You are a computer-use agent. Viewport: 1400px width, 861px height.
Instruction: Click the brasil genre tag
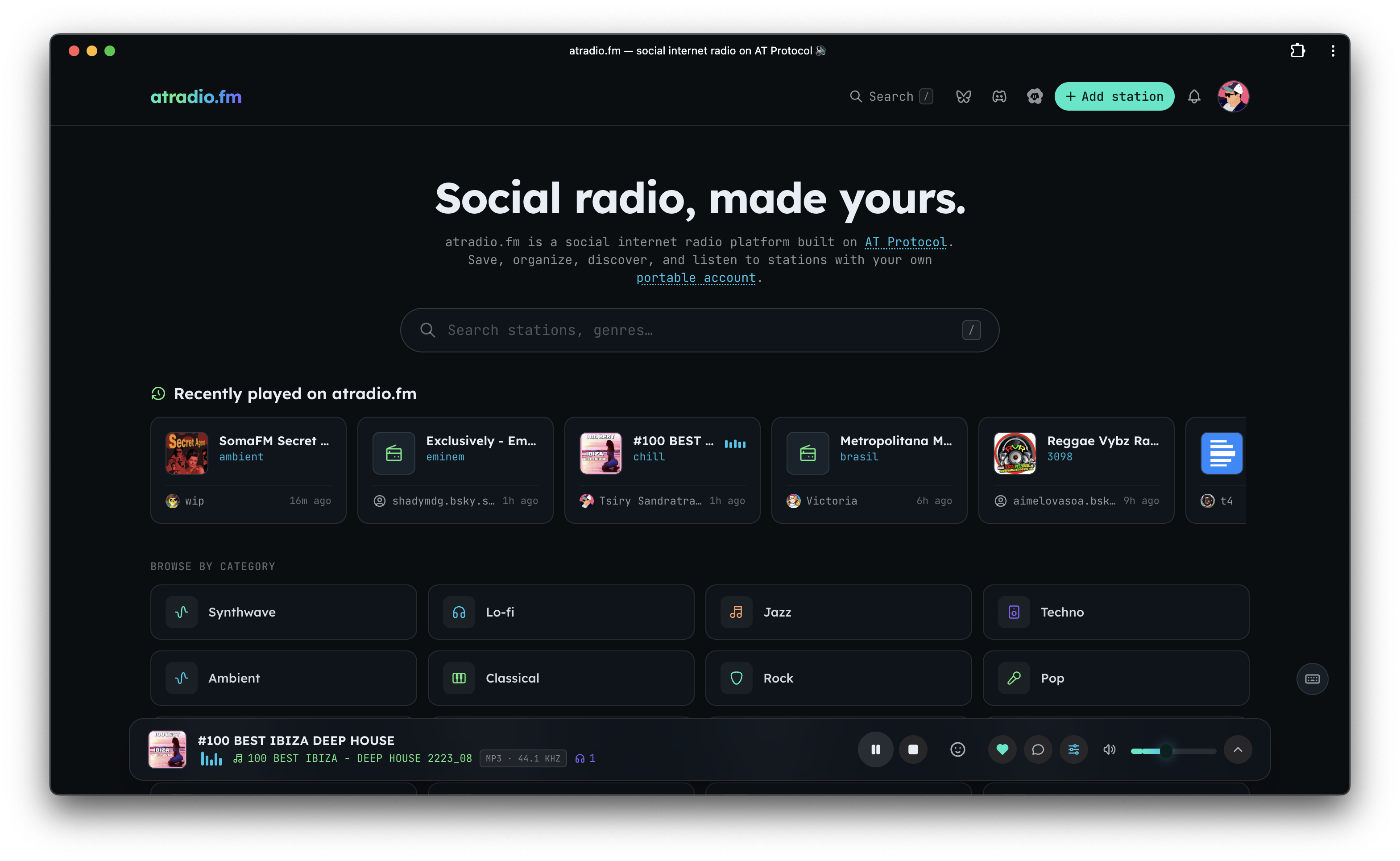tap(859, 457)
